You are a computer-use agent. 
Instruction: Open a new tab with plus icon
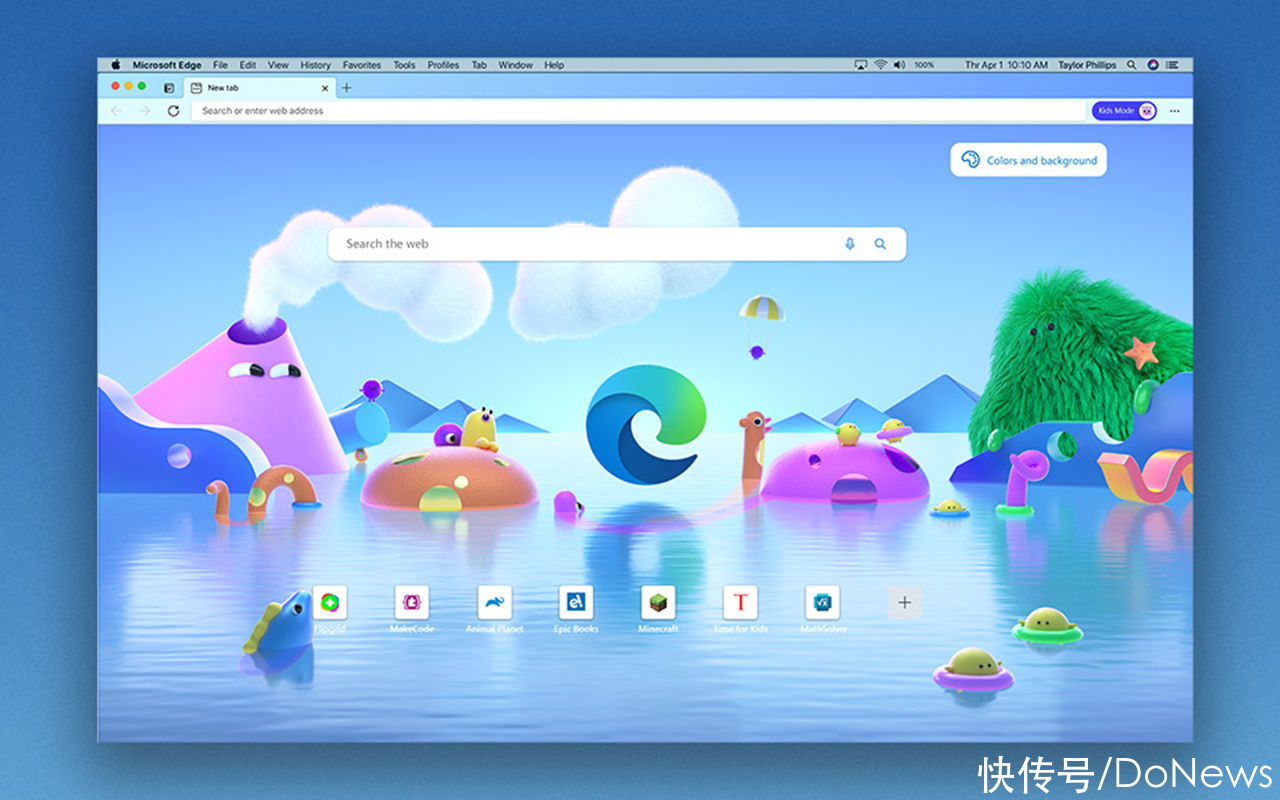click(x=347, y=88)
